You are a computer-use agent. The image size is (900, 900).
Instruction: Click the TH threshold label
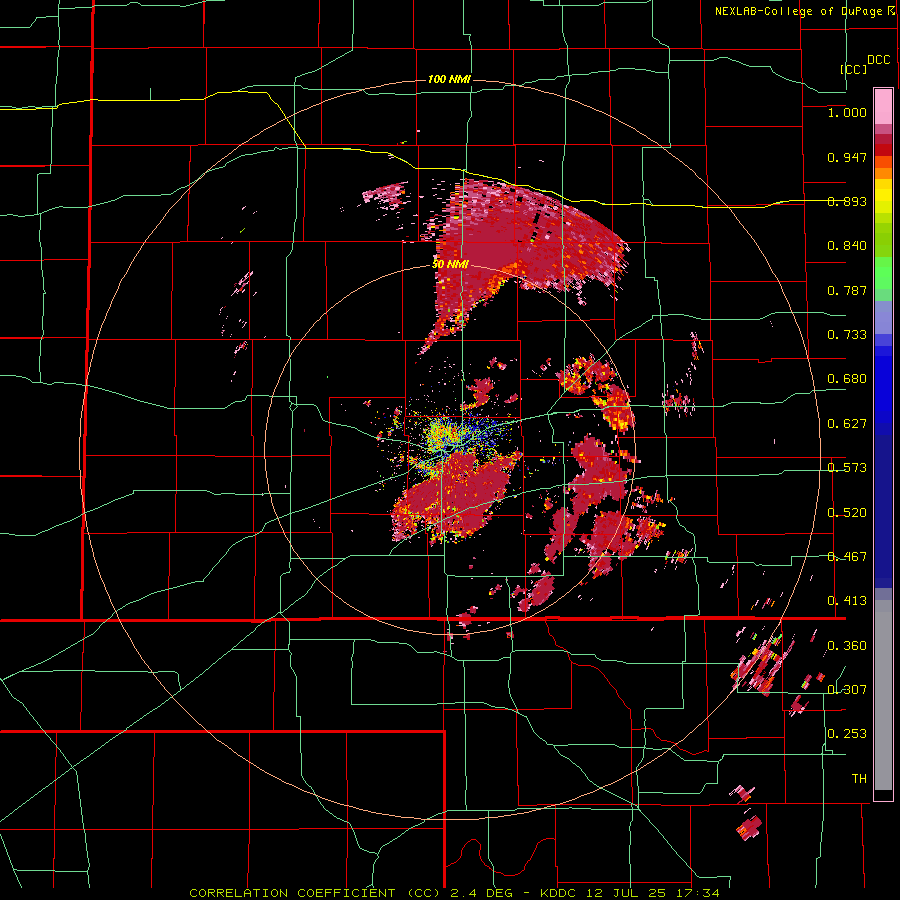tap(859, 779)
